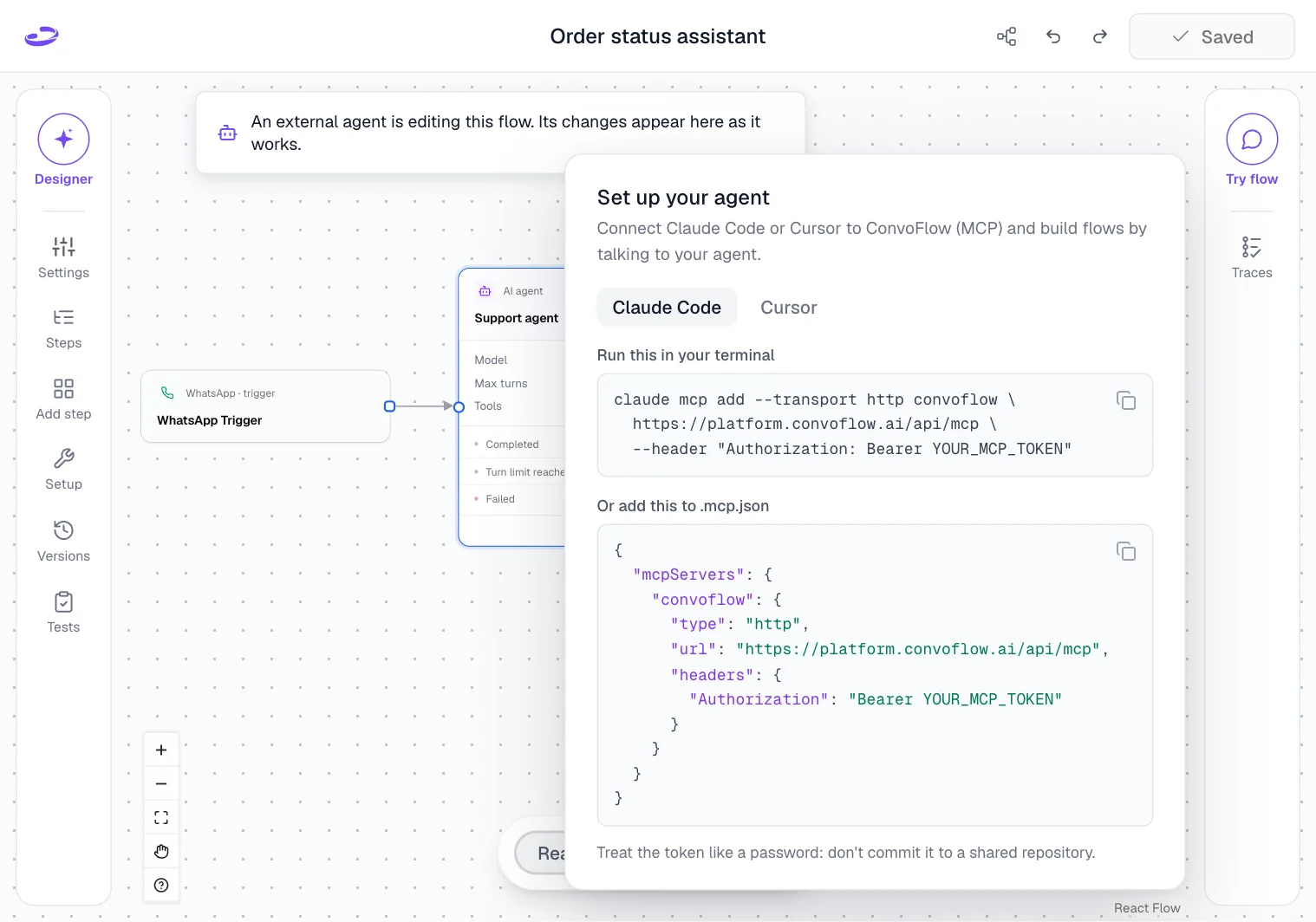1316x922 pixels.
Task: Click the Completed output on agent node
Action: coord(511,445)
